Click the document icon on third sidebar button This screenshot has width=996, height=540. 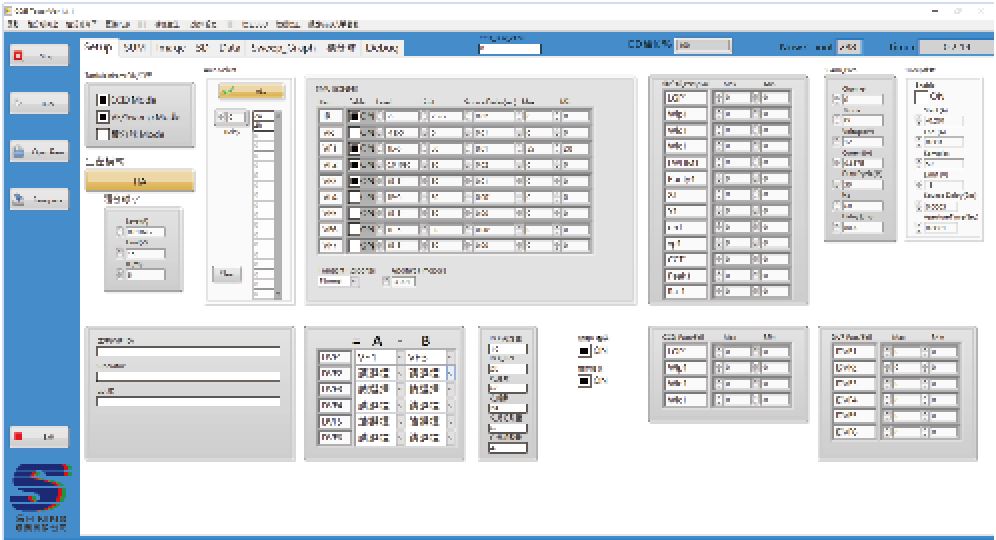(18, 151)
